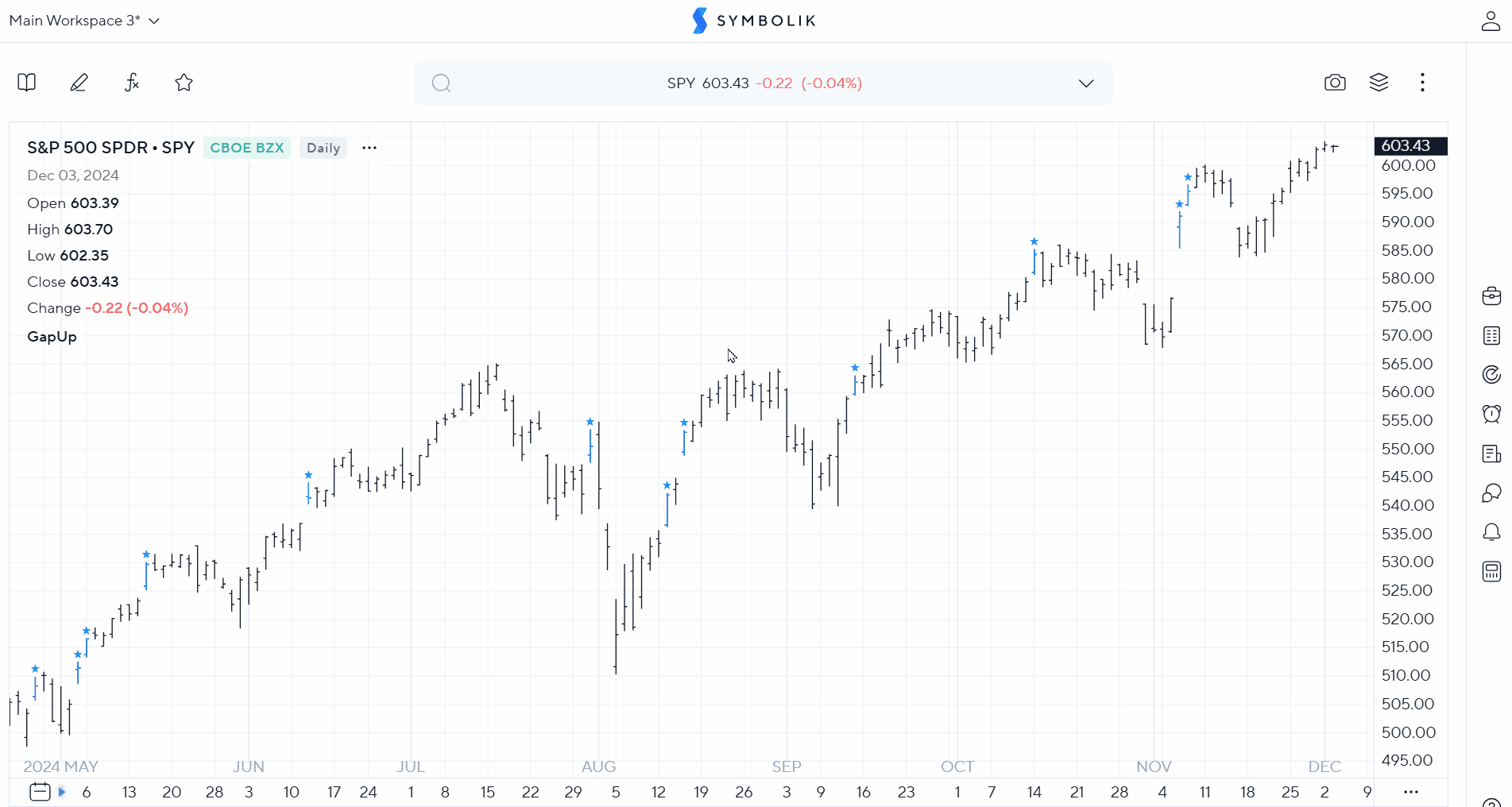This screenshot has height=807, width=1512.
Task: Click the 2024 MAY axis label
Action: click(60, 766)
